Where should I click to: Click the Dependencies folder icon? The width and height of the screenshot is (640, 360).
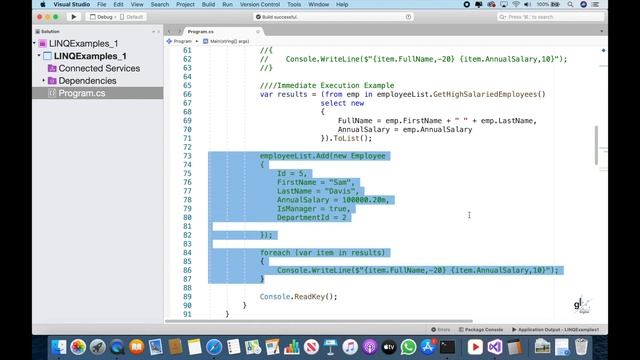(x=52, y=80)
